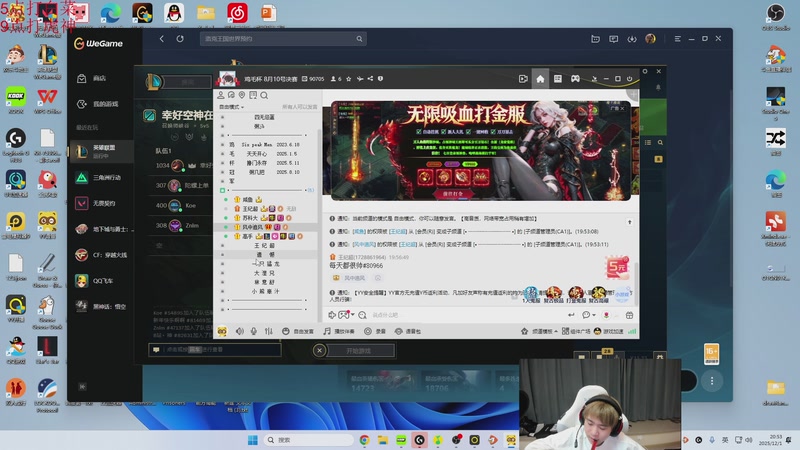Click the WeGame search input field

tap(278, 39)
